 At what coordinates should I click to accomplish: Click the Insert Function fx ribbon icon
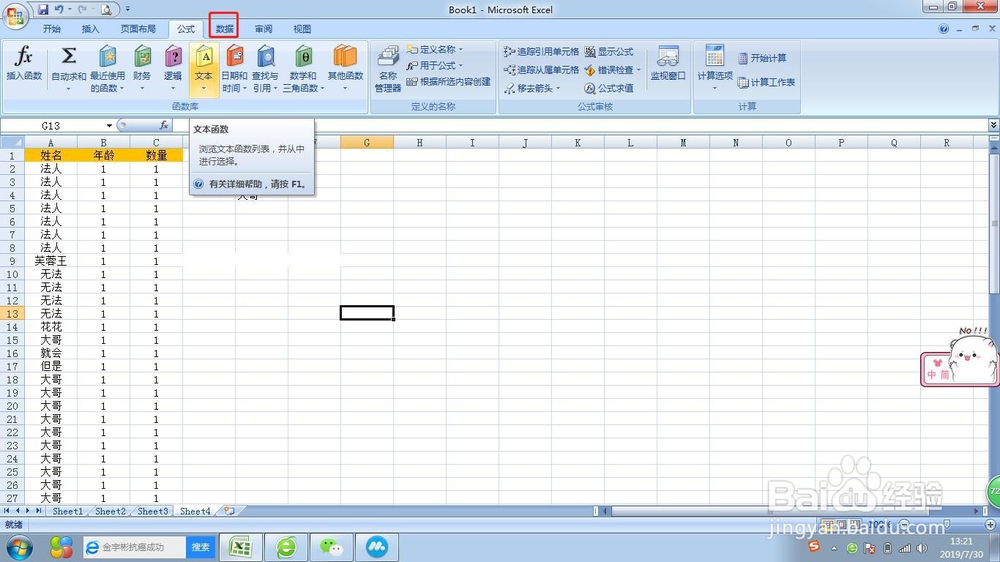(x=24, y=64)
